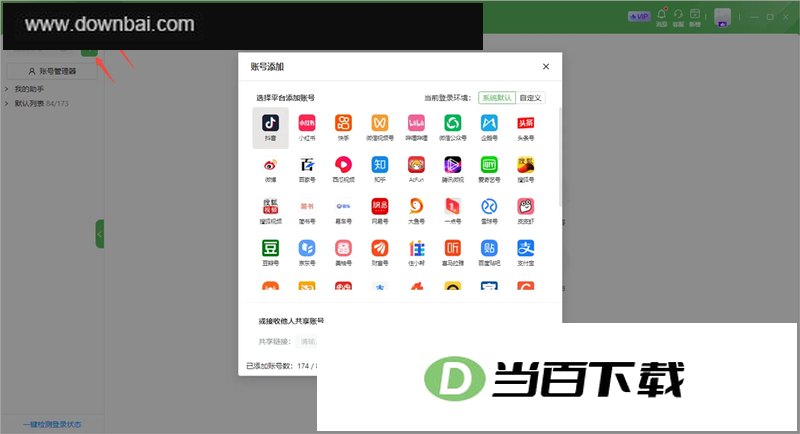
Task: Click 一键检测登录状态 link at the bottom
Action: pyautogui.click(x=52, y=424)
